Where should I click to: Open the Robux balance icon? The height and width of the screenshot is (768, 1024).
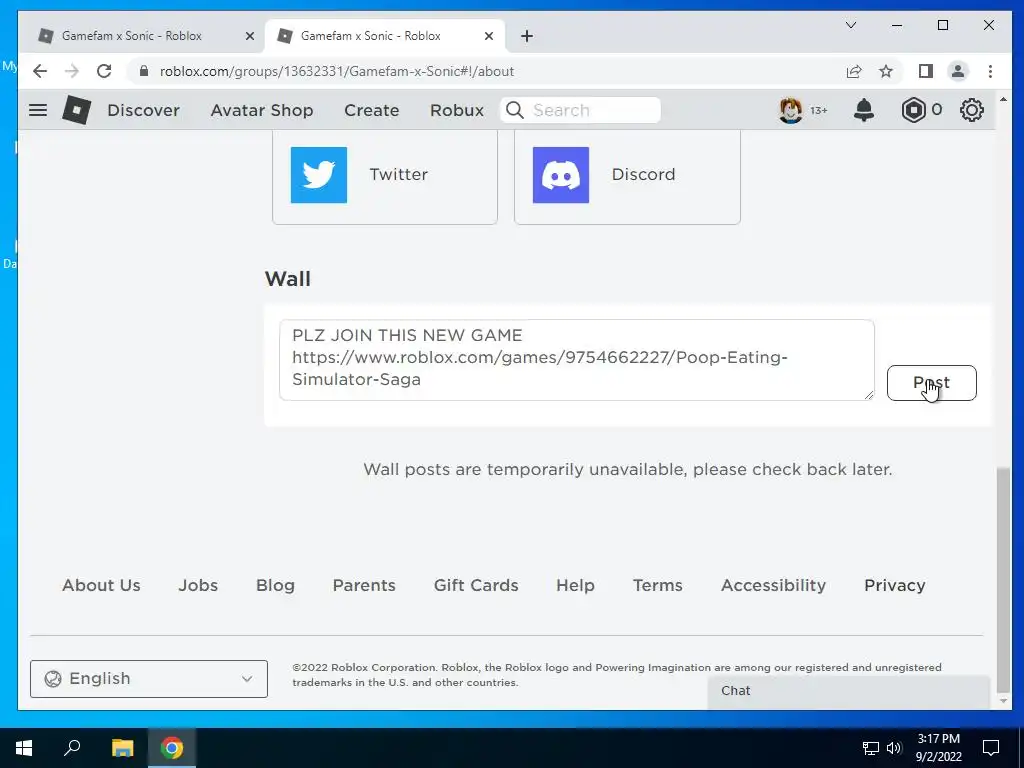(913, 110)
